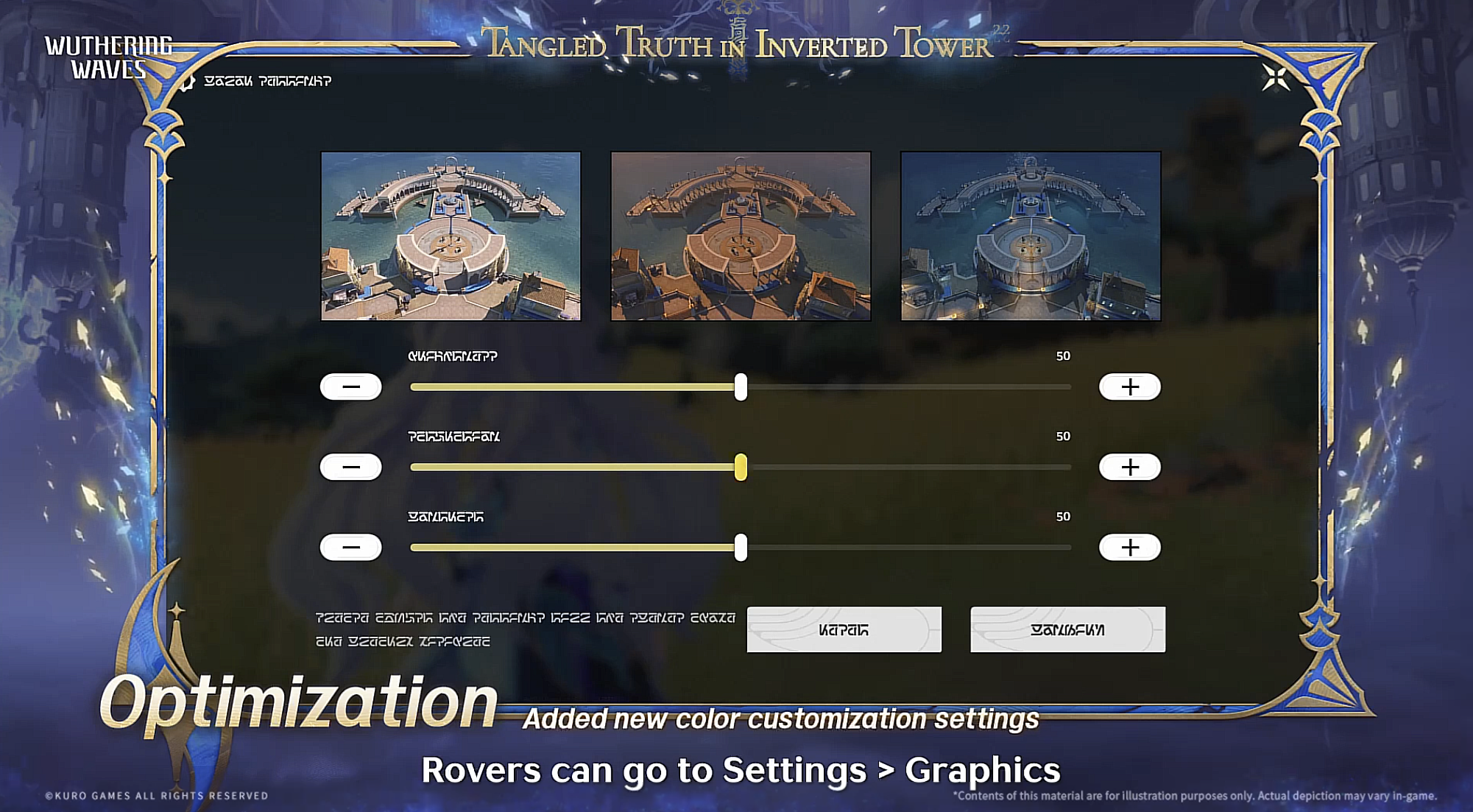Click the plus button for the second slider
1473x812 pixels.
click(x=1130, y=467)
